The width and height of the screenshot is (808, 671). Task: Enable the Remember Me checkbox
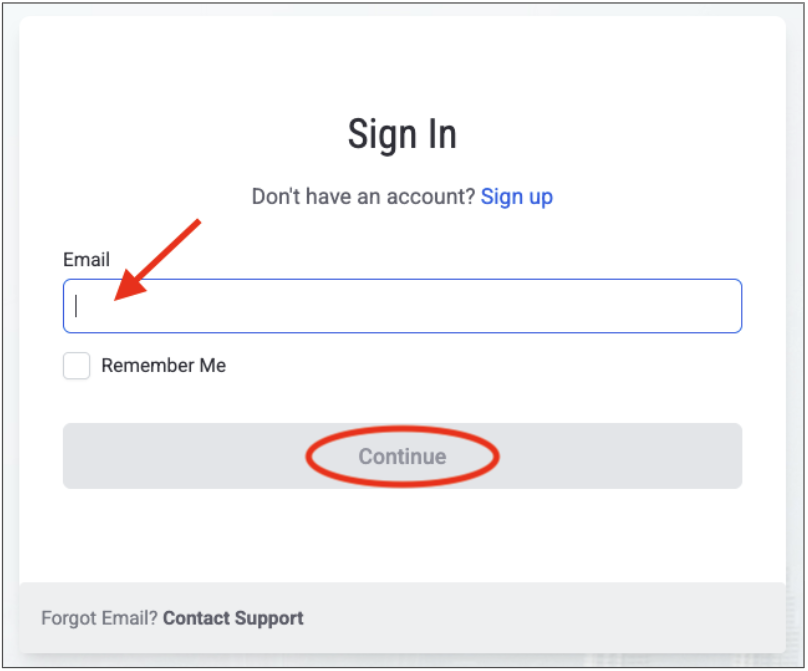77,366
